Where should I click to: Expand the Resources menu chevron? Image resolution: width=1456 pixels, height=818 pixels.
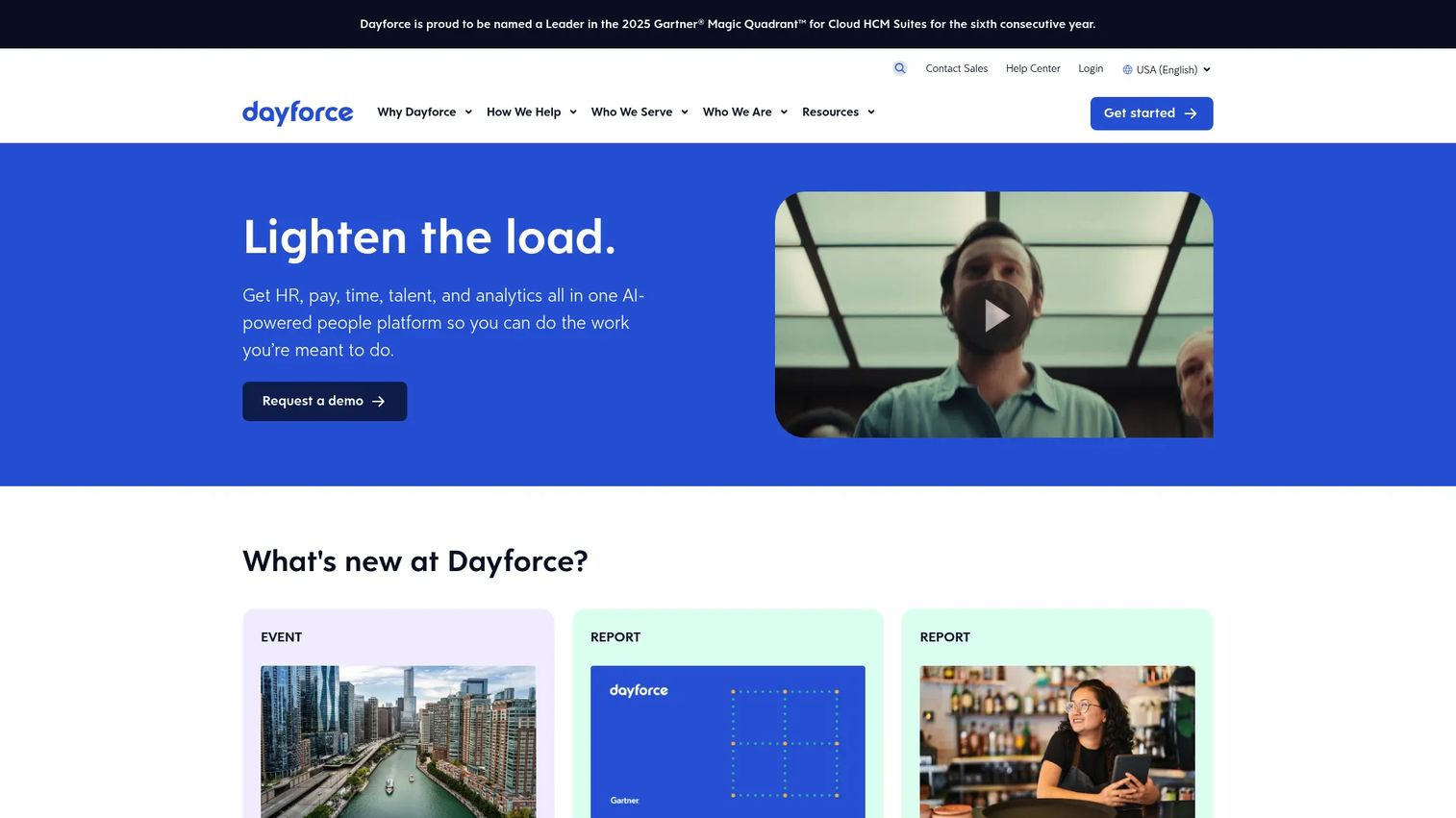(x=871, y=112)
